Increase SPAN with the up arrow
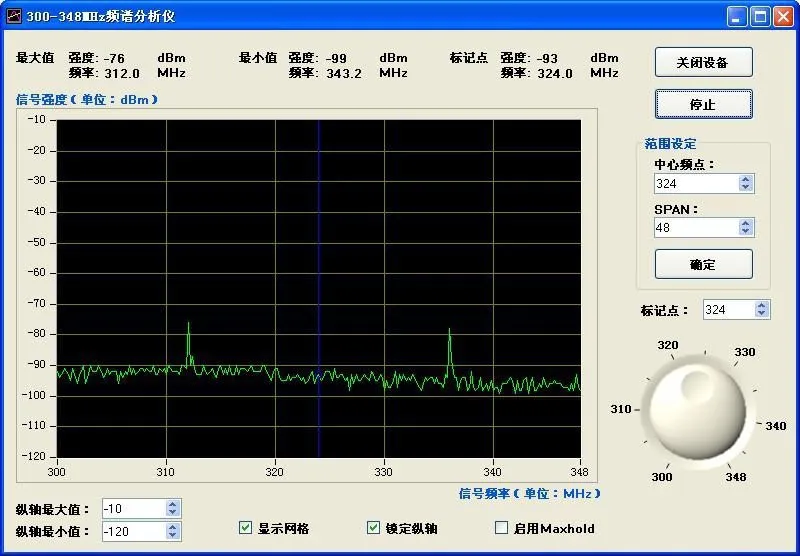The image size is (800, 556). tap(745, 223)
